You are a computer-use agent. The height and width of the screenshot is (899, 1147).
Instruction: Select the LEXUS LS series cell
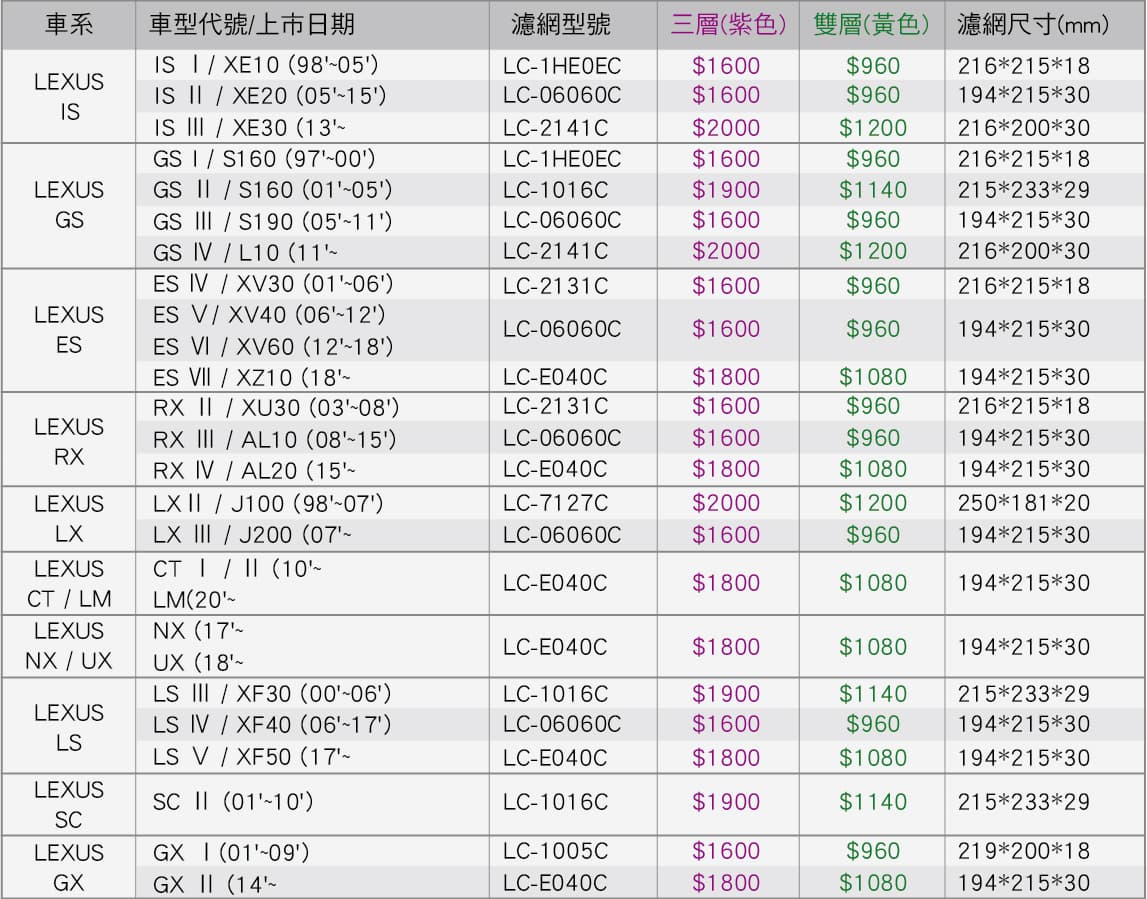[x=69, y=727]
